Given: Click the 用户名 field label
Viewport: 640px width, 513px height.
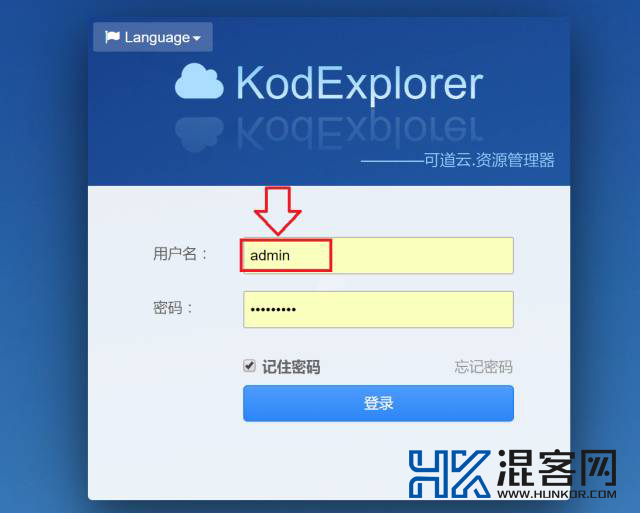Looking at the screenshot, I should (180, 254).
